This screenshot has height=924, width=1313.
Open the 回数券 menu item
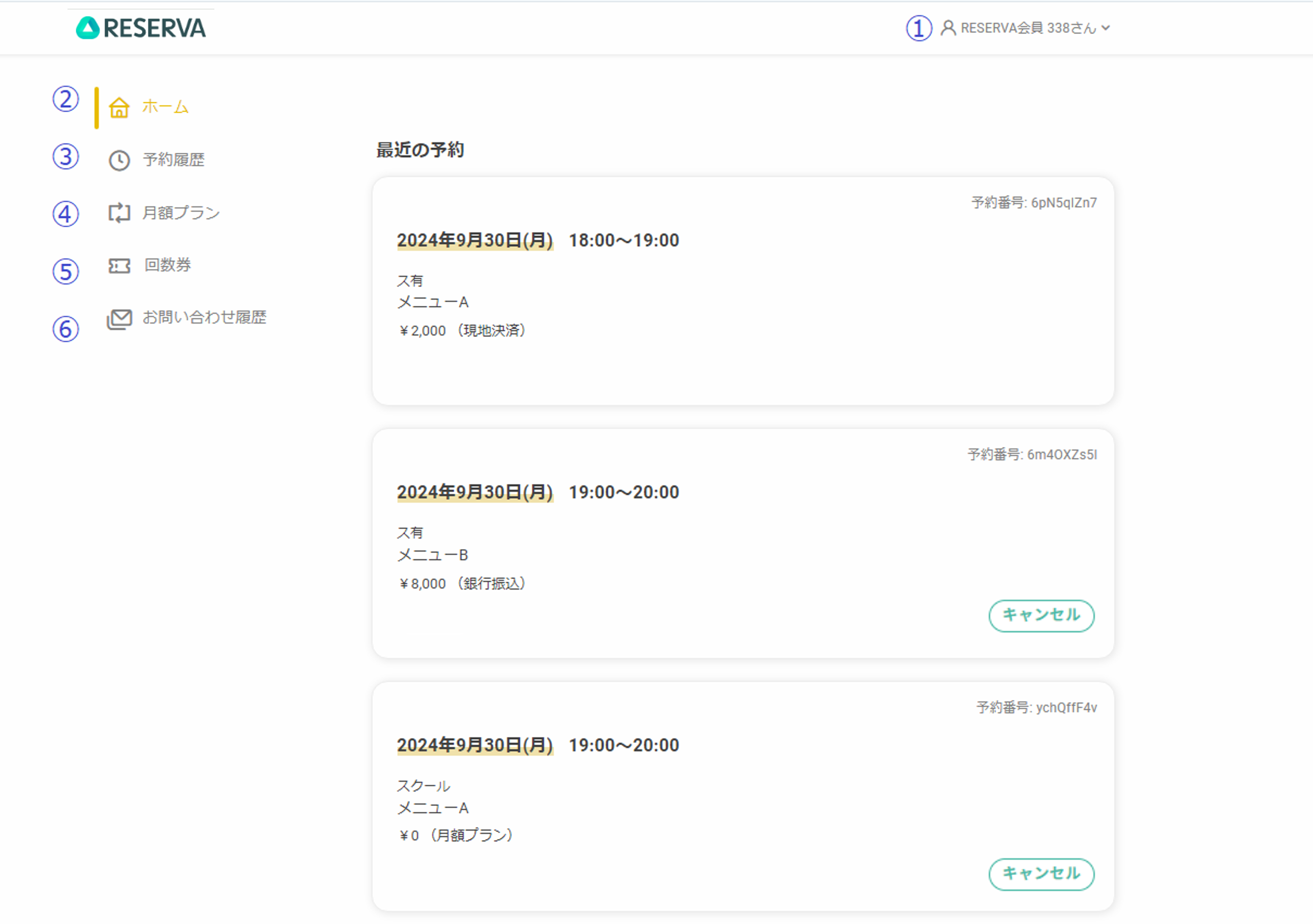tap(167, 265)
